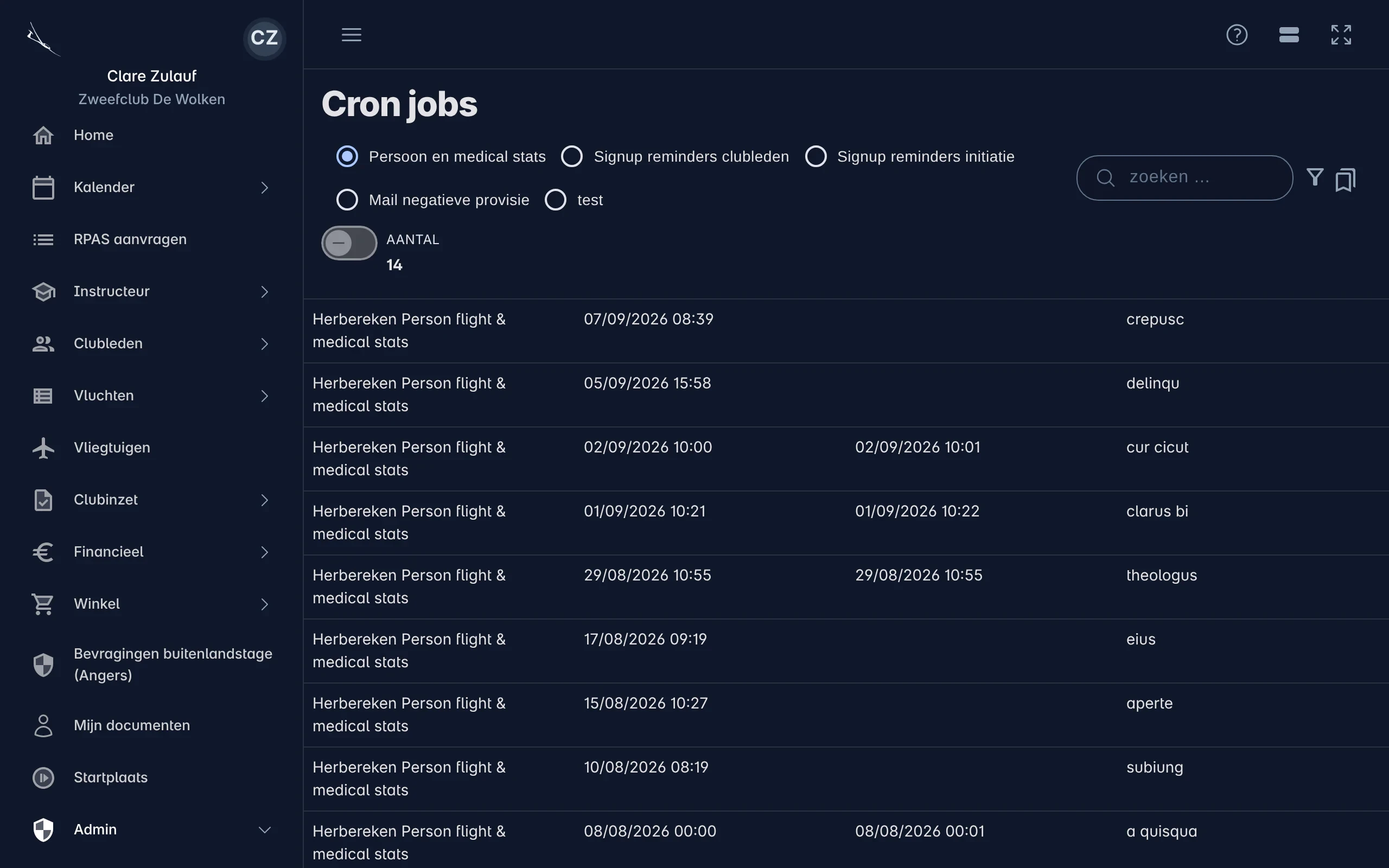The height and width of the screenshot is (868, 1389).
Task: Click the 07/09/2026 08:39 date cell
Action: click(x=648, y=319)
